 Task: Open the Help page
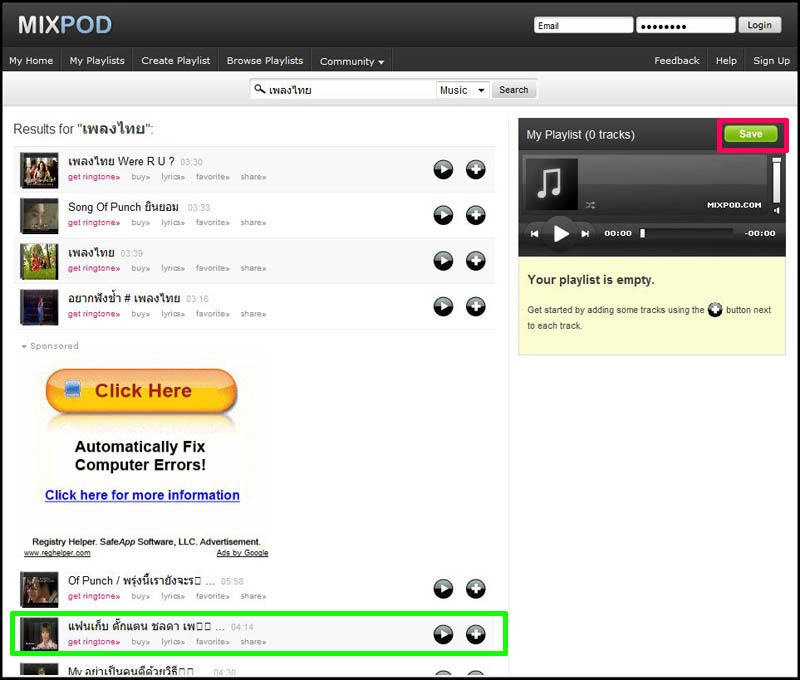[726, 61]
